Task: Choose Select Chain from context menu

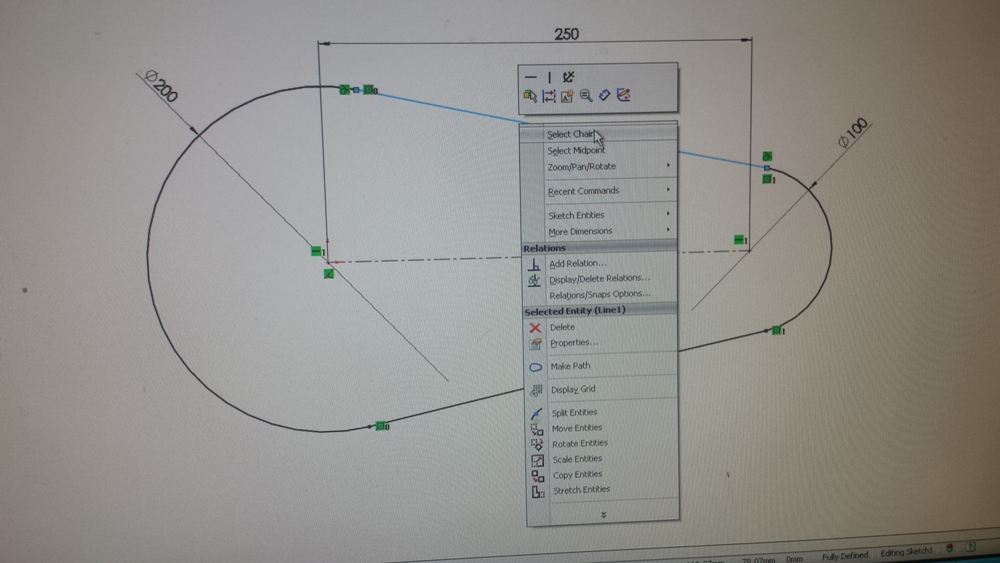Action: click(x=571, y=134)
